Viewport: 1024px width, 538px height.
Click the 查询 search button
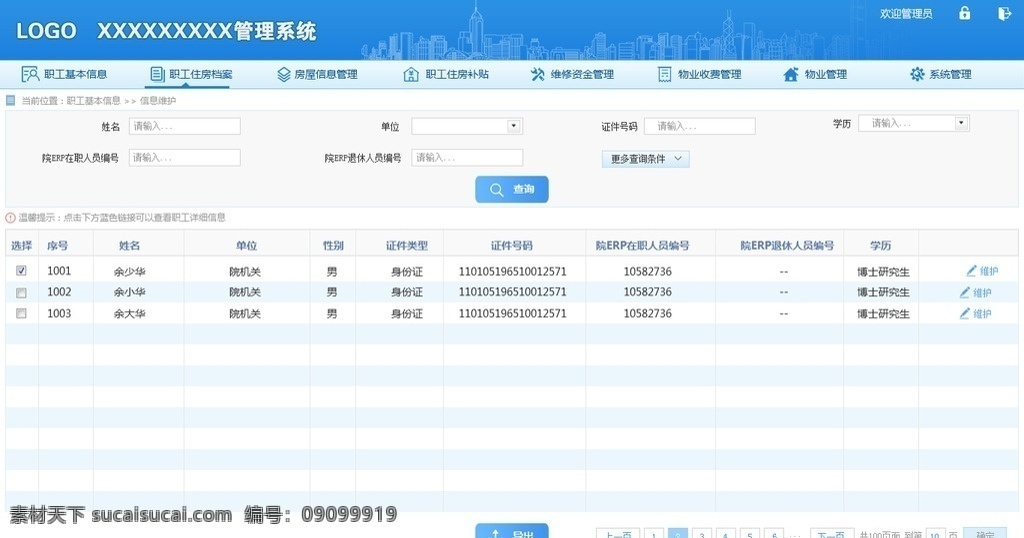tap(512, 189)
